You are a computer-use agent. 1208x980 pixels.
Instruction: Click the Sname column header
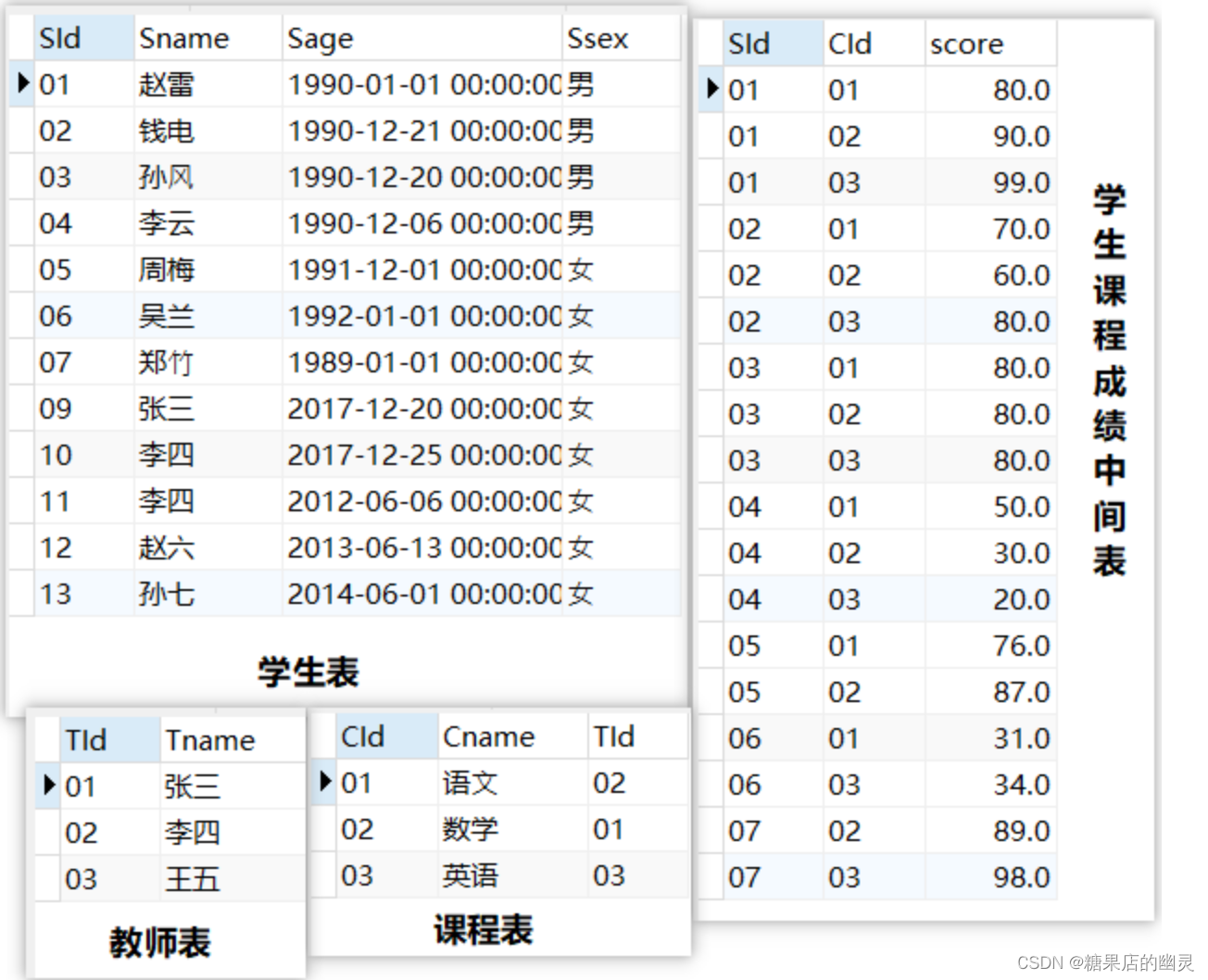[208, 38]
